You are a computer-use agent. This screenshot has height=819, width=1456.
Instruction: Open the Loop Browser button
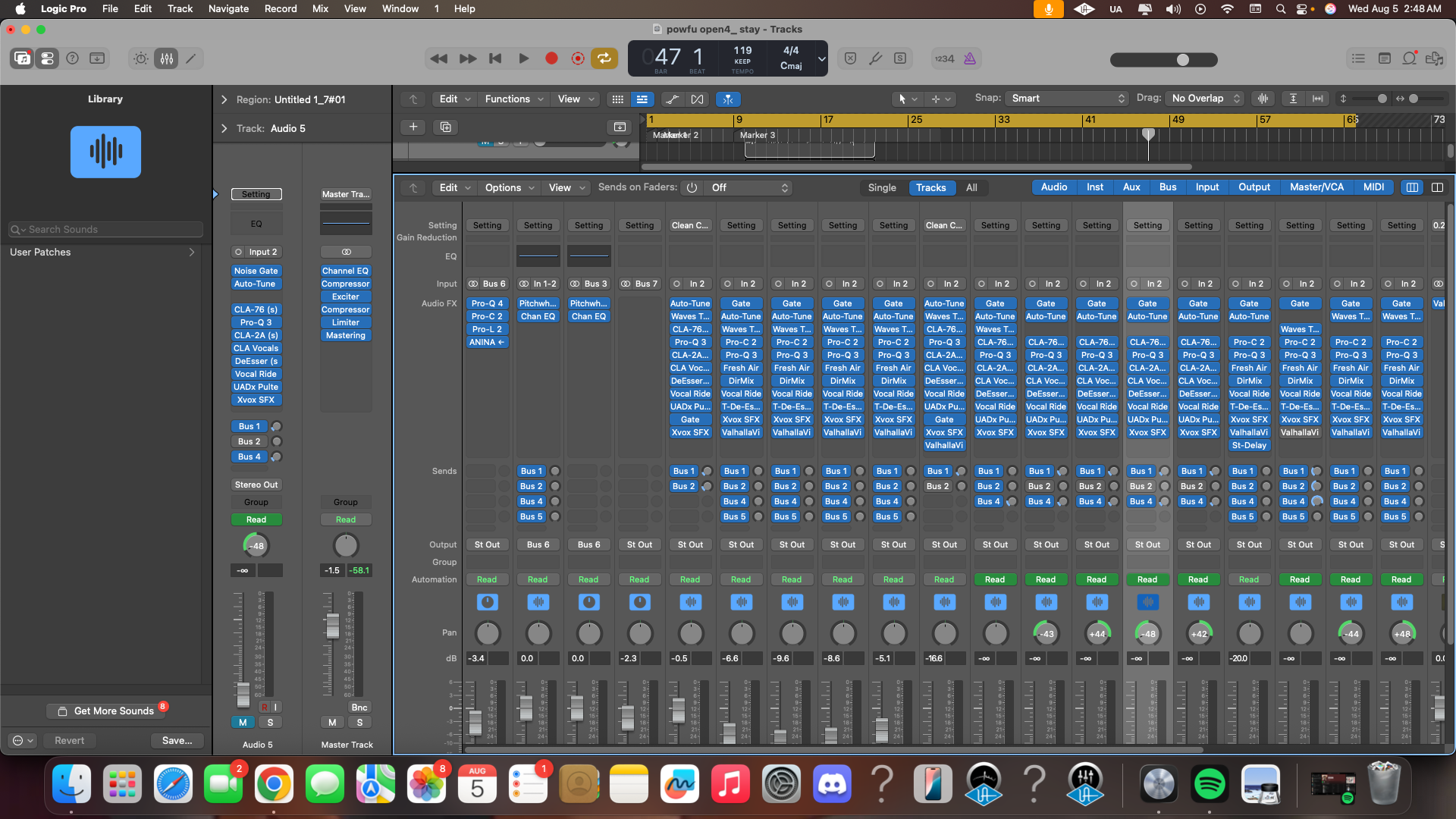click(x=1409, y=58)
